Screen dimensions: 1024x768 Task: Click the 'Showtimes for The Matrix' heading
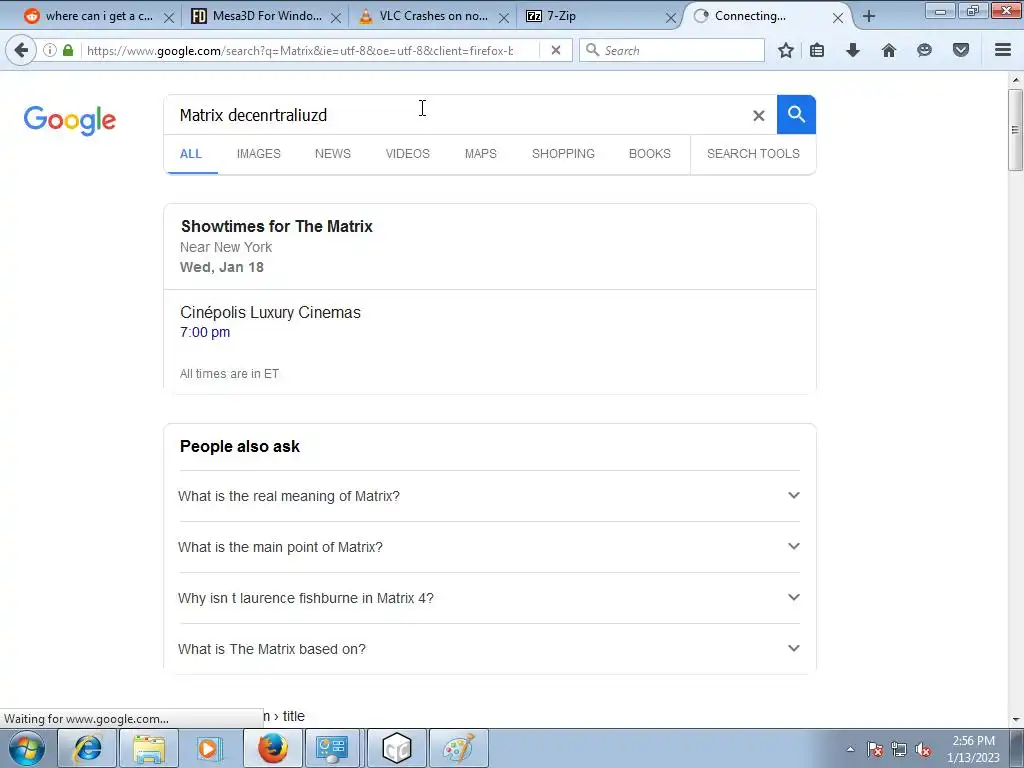277,227
